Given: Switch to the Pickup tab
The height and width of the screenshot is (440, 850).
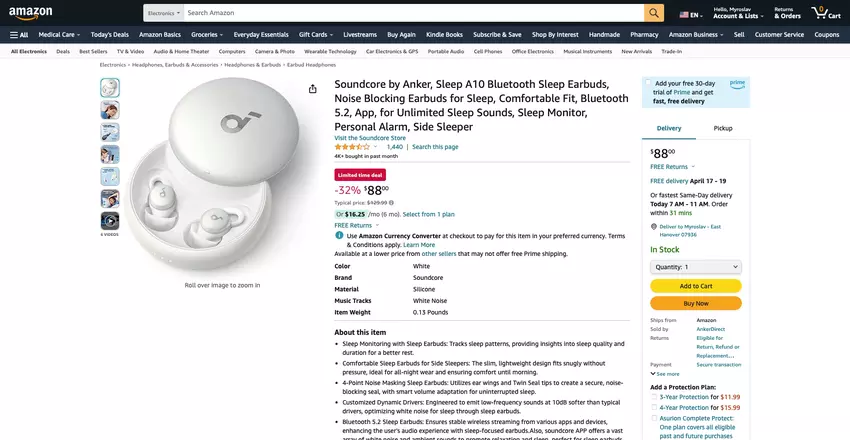Looking at the screenshot, I should pos(722,128).
